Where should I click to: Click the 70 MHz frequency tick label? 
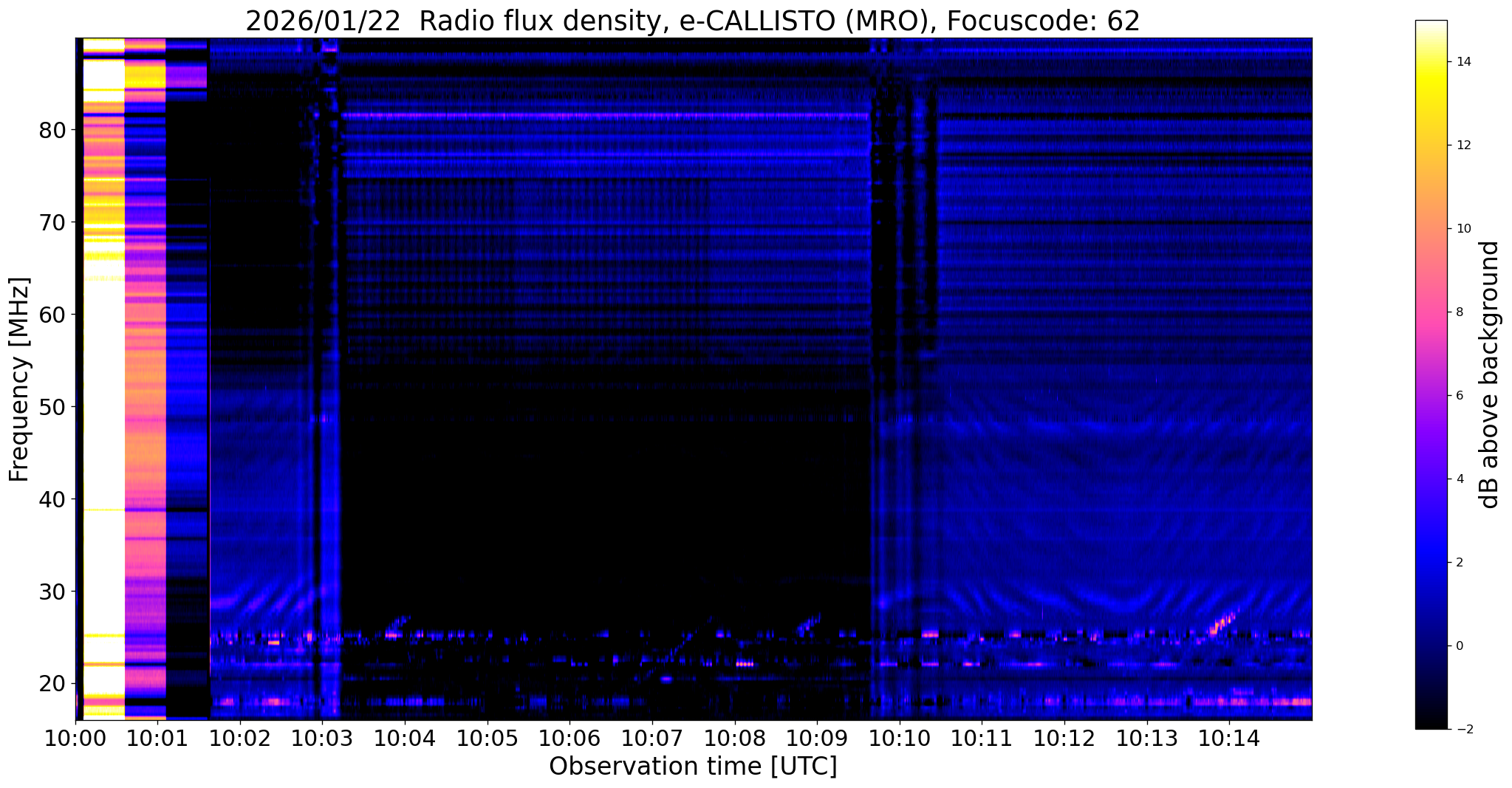52,222
